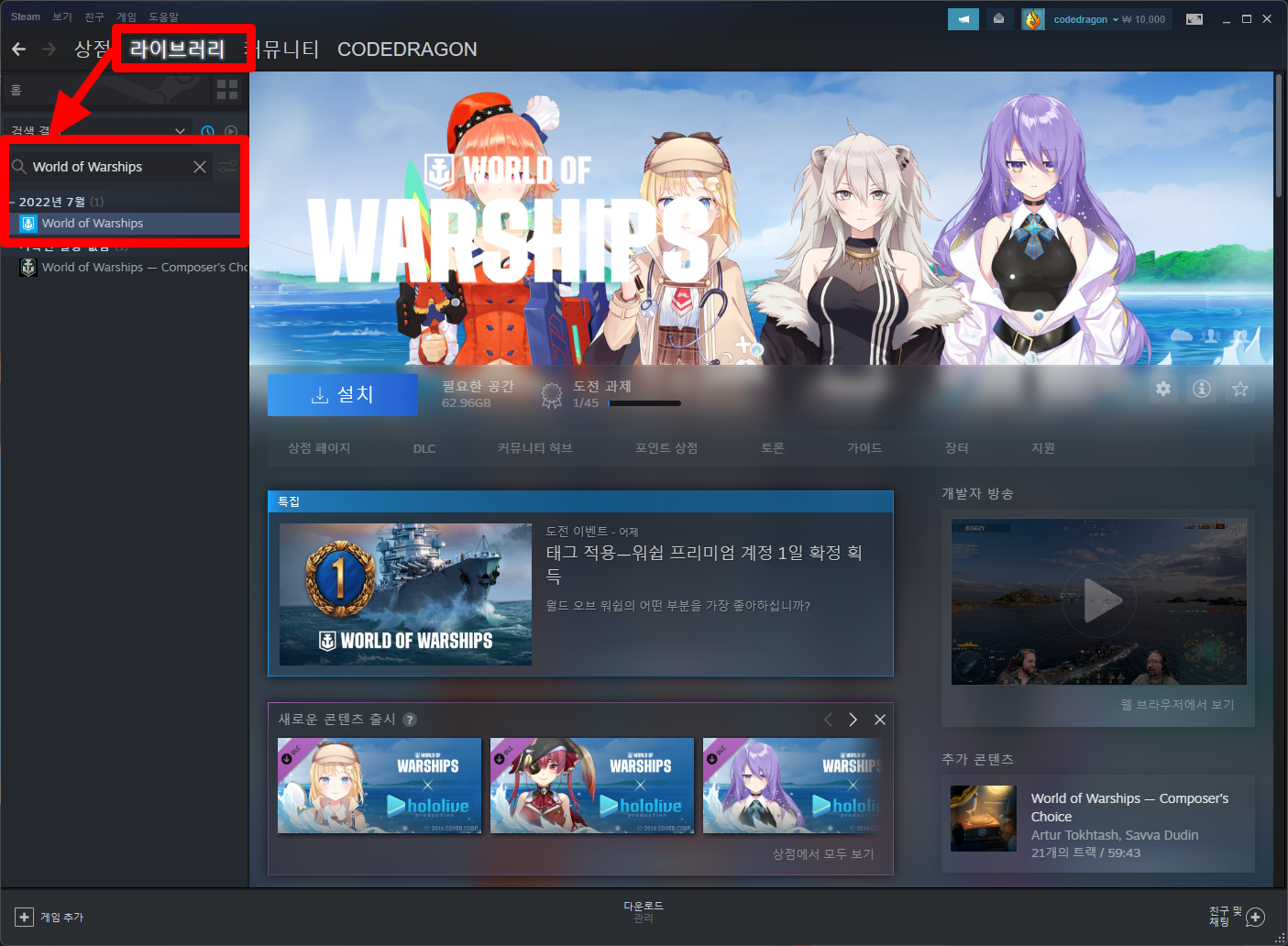Switch to Big Picture mode icon

pyautogui.click(x=1194, y=19)
